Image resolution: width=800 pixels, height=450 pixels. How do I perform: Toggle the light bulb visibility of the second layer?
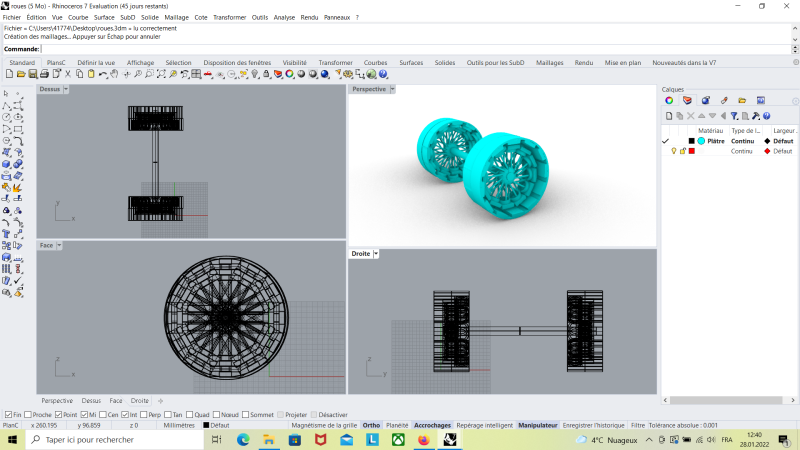[x=673, y=151]
